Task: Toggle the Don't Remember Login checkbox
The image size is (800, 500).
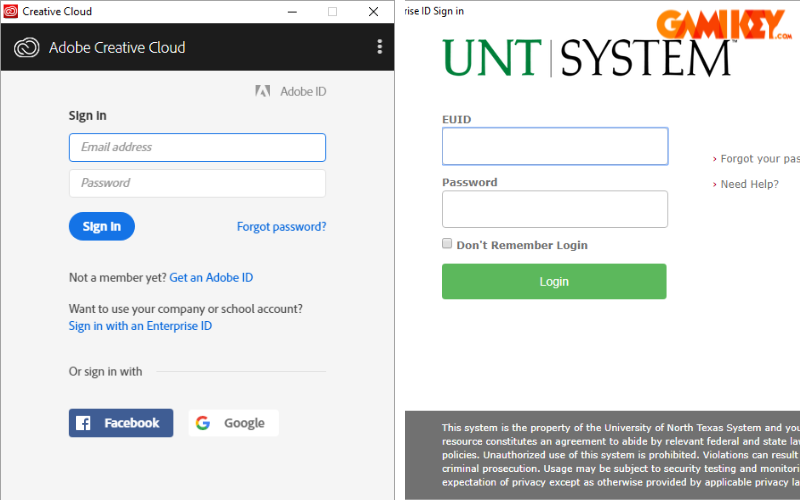Action: (x=447, y=244)
